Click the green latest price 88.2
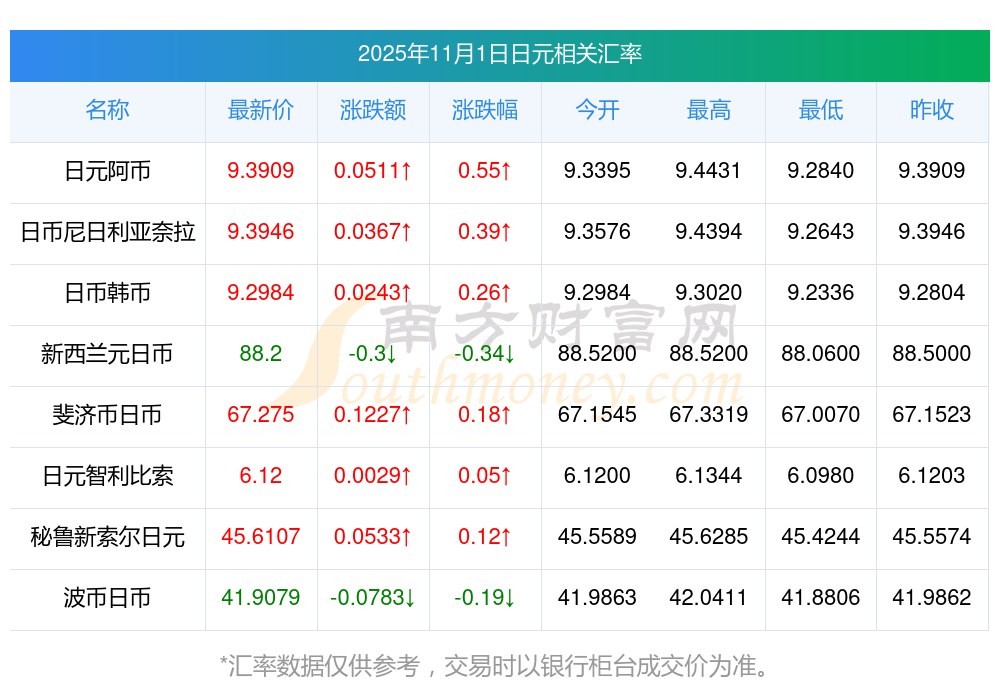The height and width of the screenshot is (697, 1000). coord(261,354)
